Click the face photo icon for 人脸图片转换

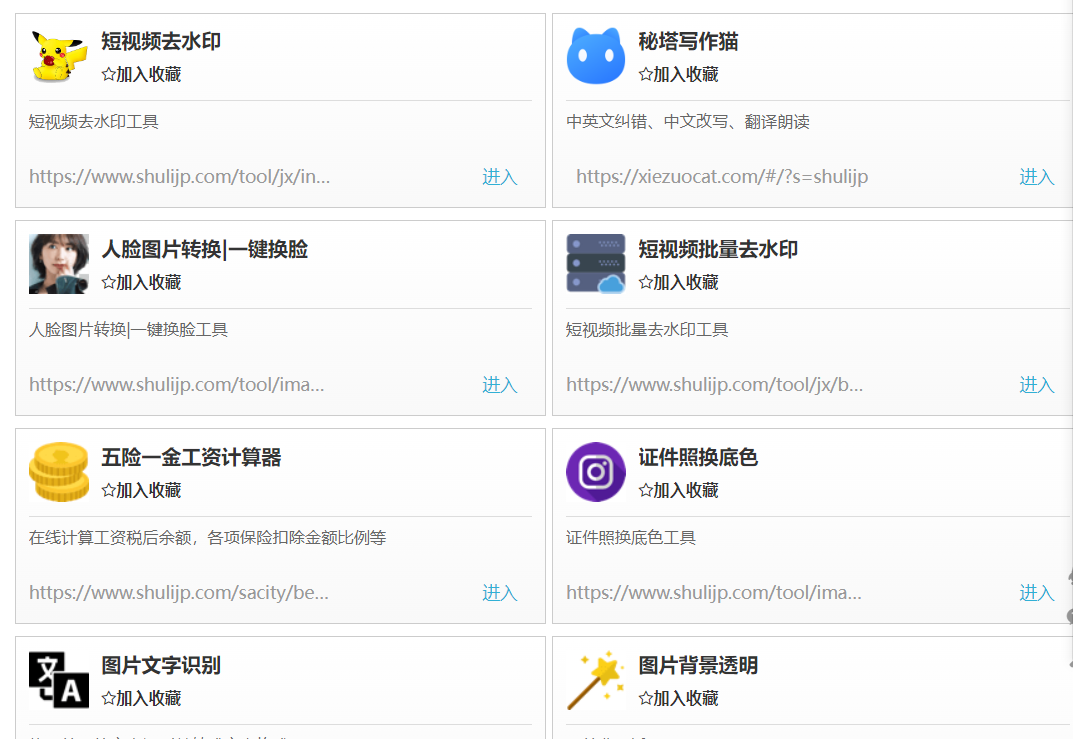58,263
